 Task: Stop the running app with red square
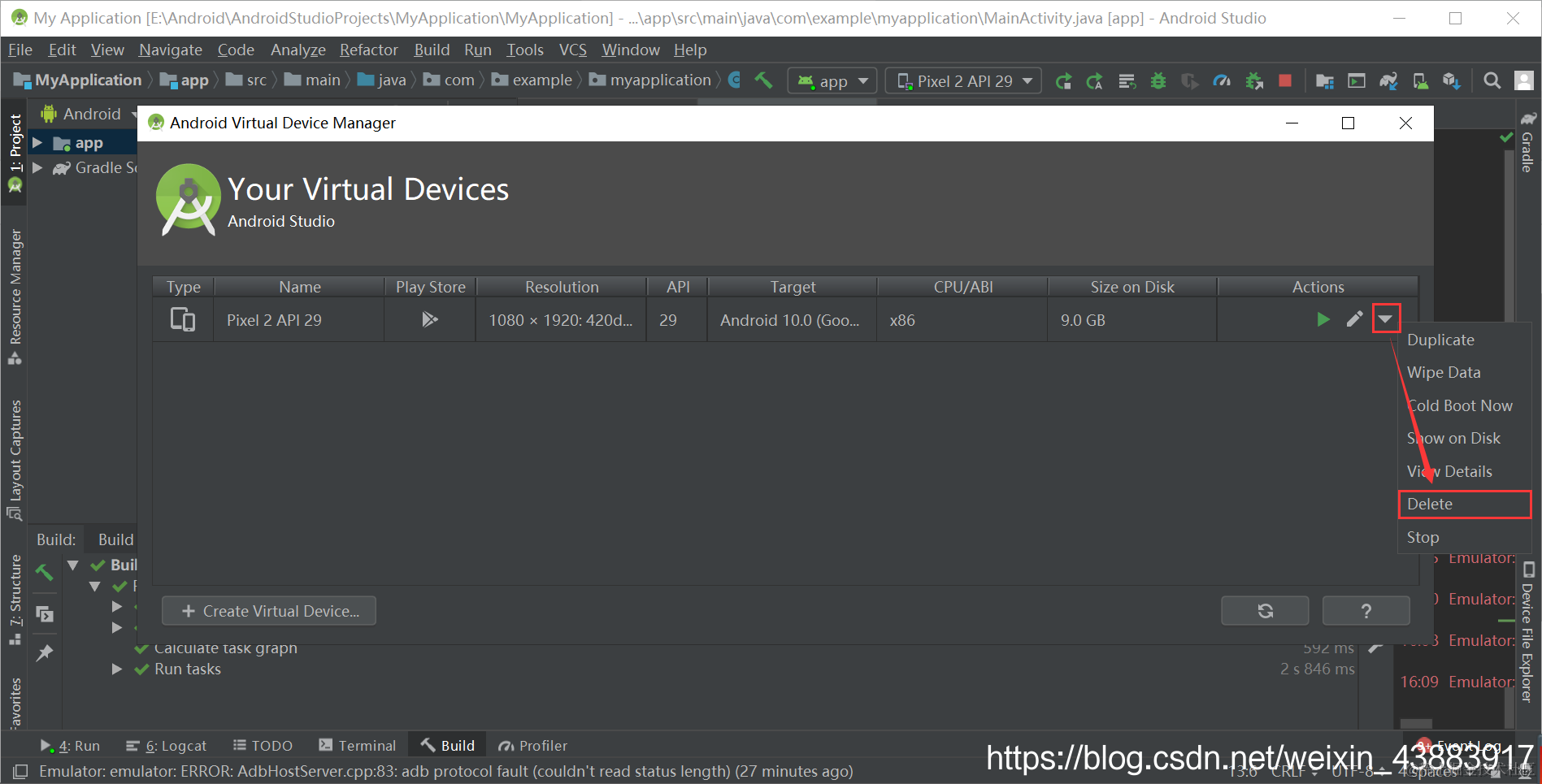[x=1285, y=80]
